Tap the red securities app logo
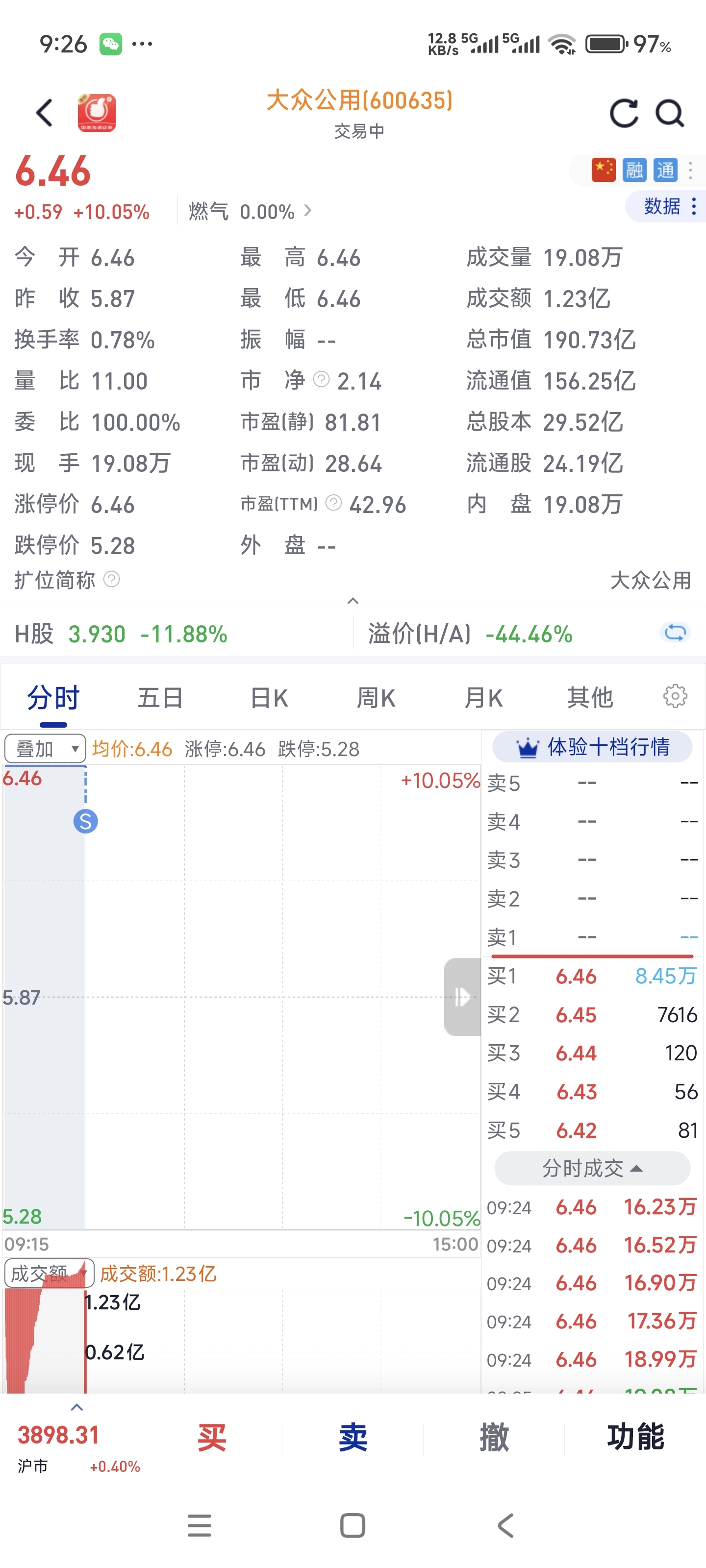The image size is (706, 1568). [x=97, y=113]
